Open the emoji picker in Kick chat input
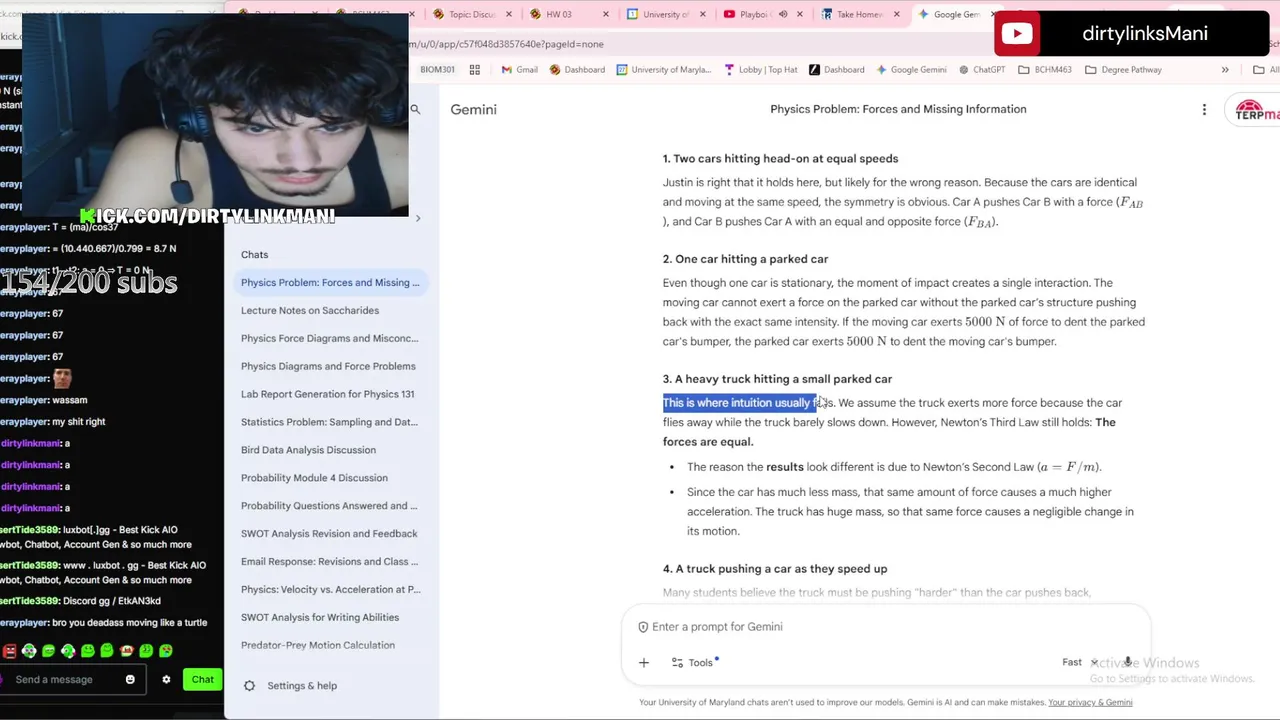The image size is (1280, 720). (x=130, y=679)
